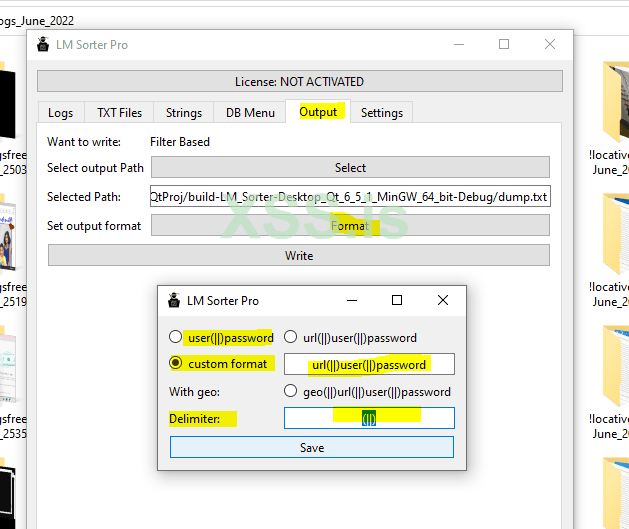Image resolution: width=629 pixels, height=529 pixels.
Task: Select the Output tab
Action: coord(318,112)
